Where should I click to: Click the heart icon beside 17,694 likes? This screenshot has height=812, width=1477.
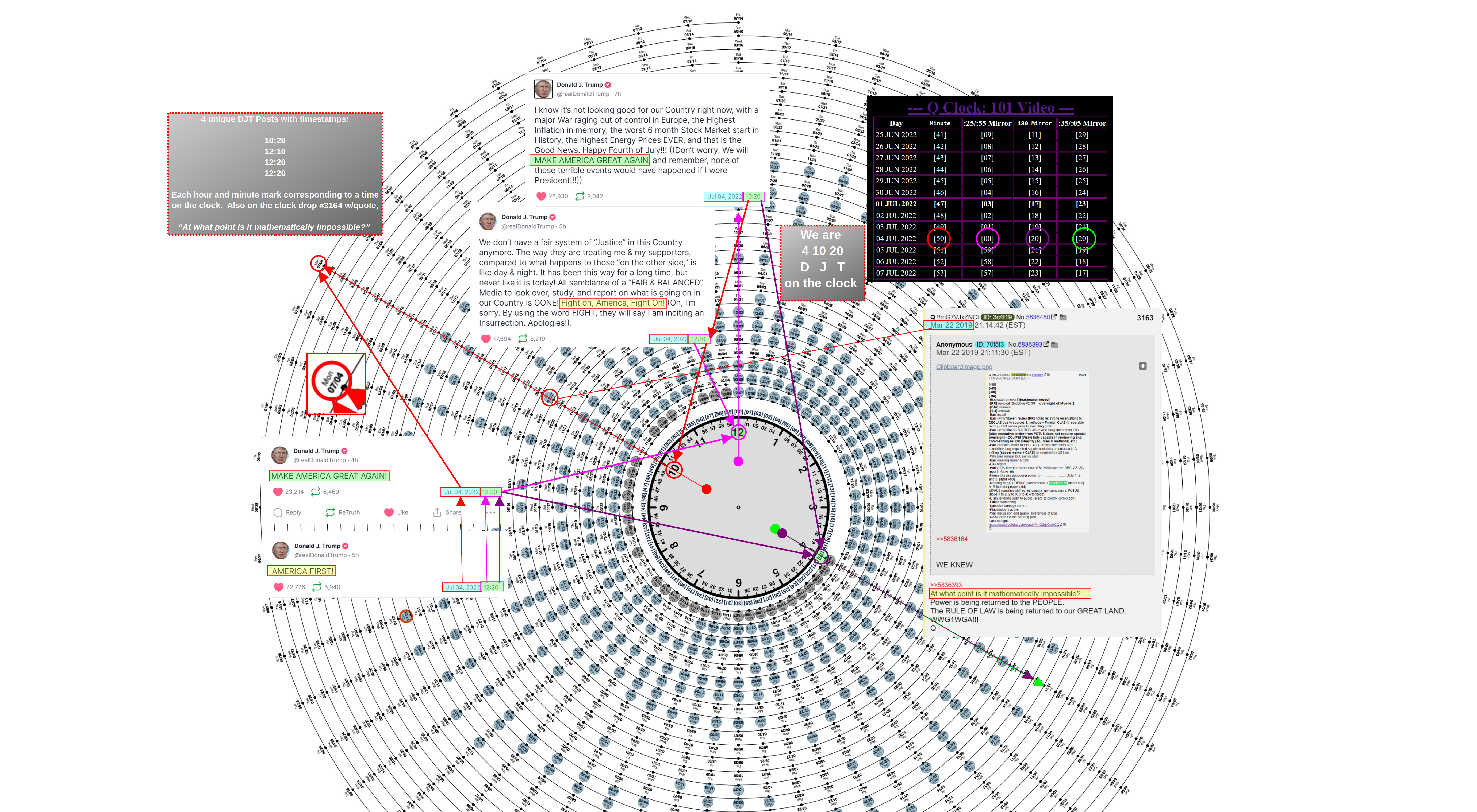tap(486, 339)
